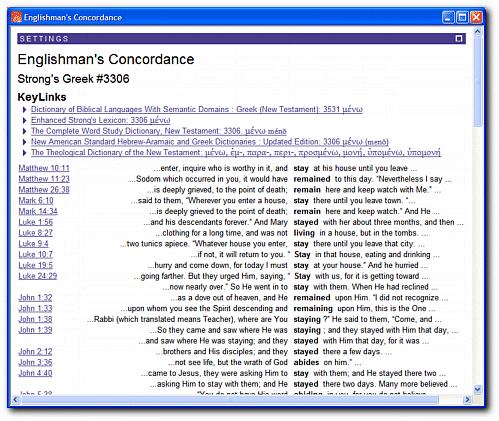Image resolution: width=499 pixels, height=421 pixels.
Task: Expand the New American Standard dictionaries triangle
Action: point(25,142)
